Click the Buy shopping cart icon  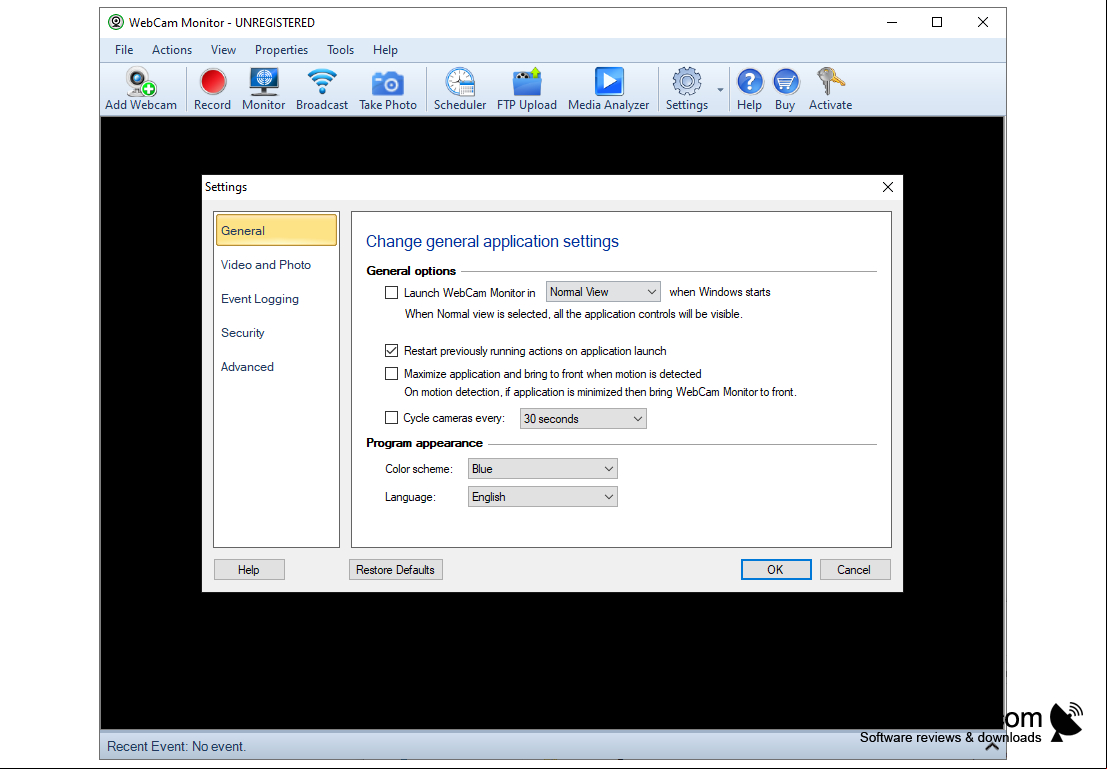click(x=785, y=89)
